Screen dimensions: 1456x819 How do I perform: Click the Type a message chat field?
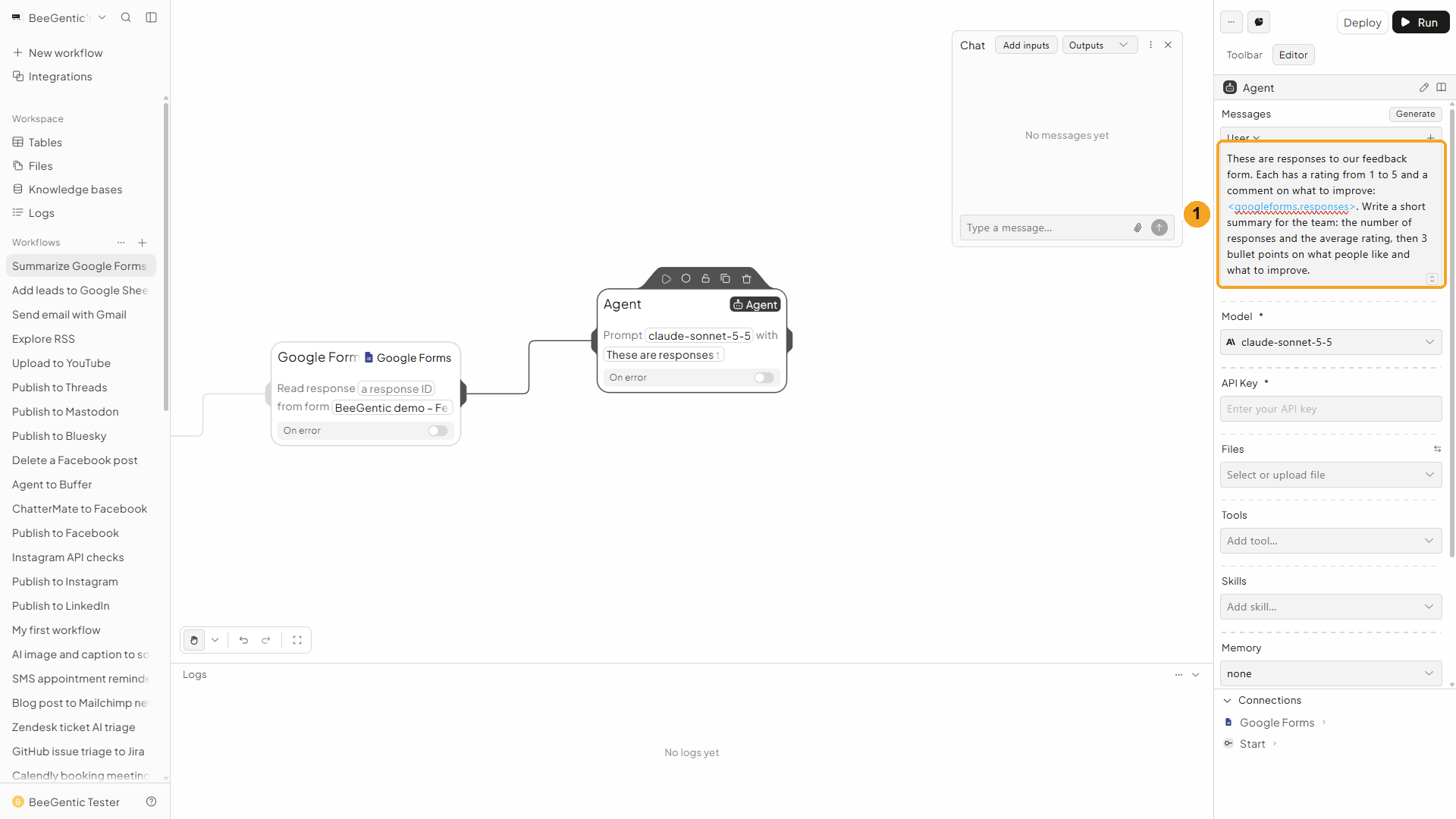1046,227
